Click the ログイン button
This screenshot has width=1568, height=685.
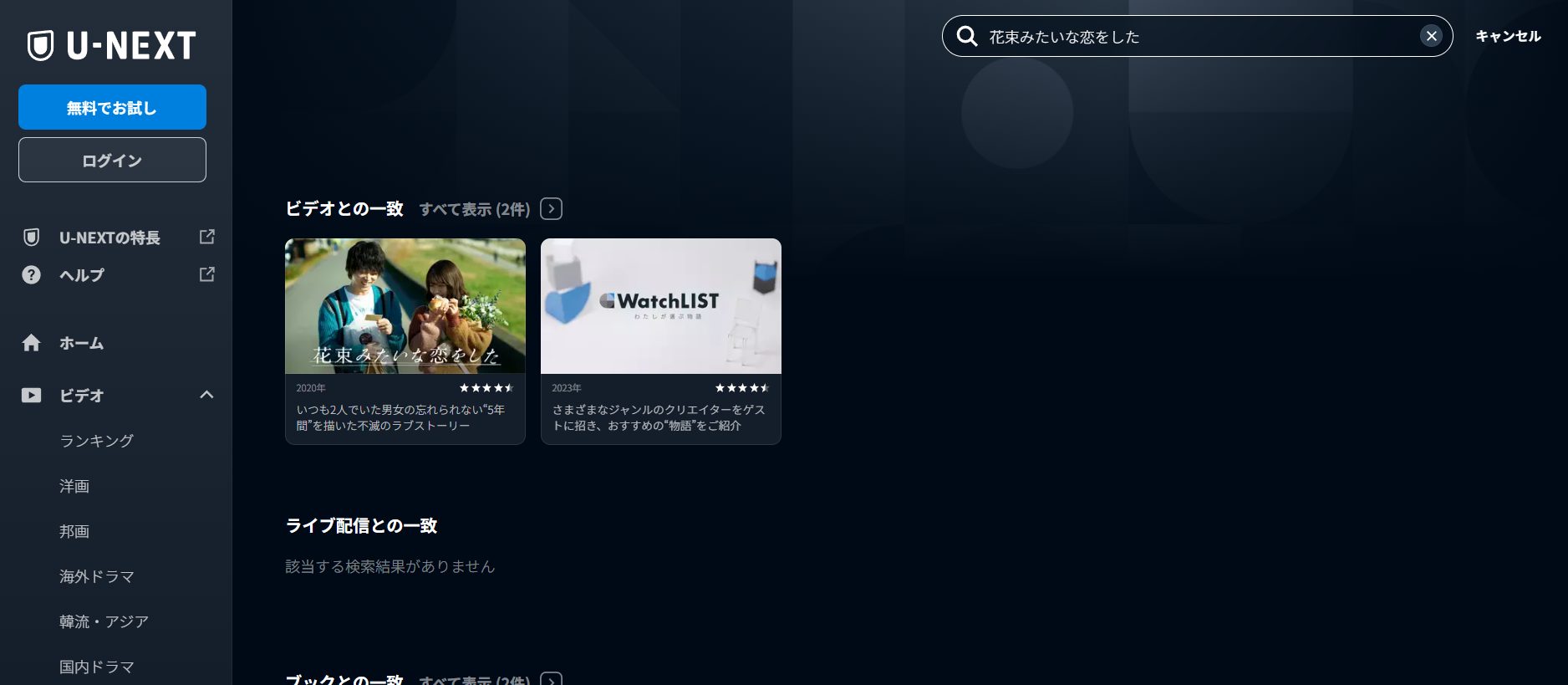pos(112,160)
